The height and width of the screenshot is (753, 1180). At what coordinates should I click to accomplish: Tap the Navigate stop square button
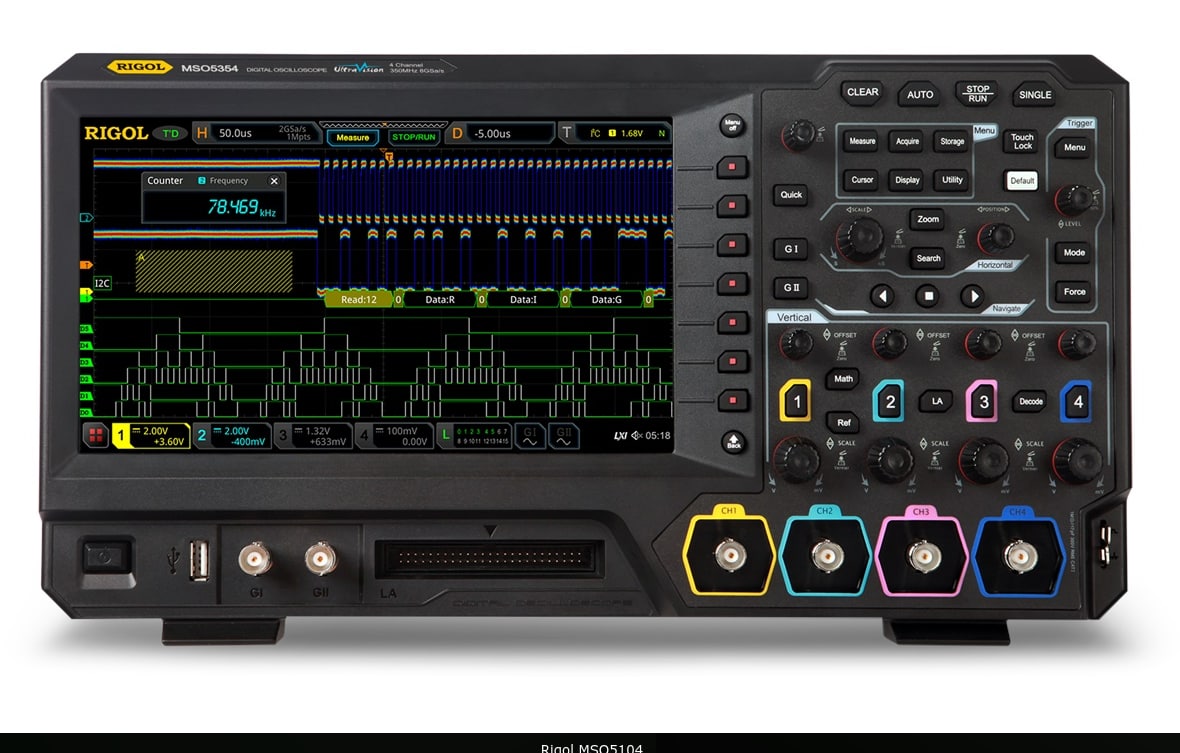928,296
